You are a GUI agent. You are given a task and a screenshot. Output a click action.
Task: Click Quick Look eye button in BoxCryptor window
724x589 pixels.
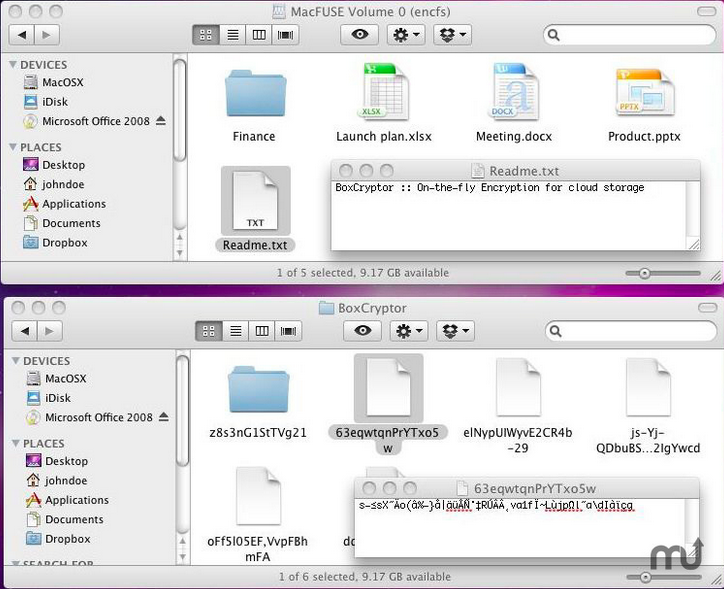362,331
